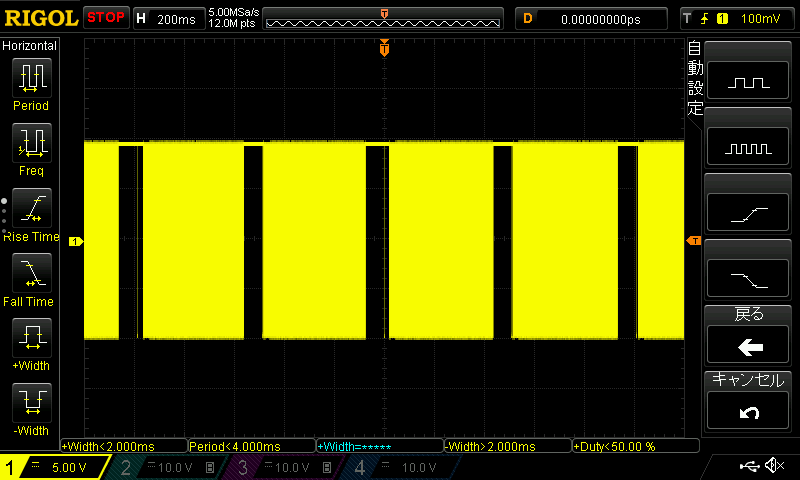Select the Rise Time measurement icon
Screen dimensions: 800x480
point(32,208)
